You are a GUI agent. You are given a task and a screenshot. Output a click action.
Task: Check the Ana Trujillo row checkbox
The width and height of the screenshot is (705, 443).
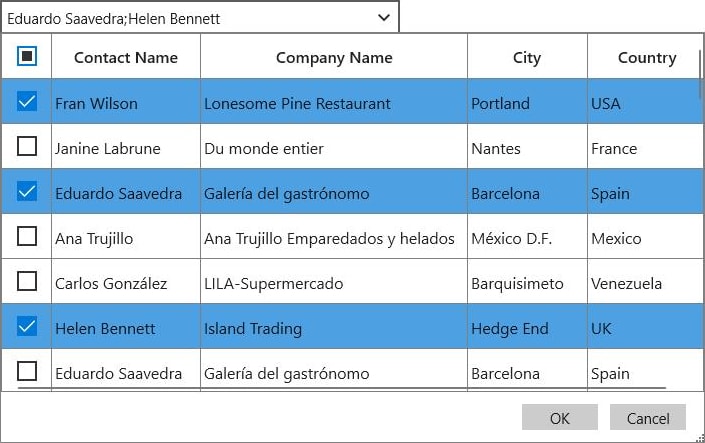27,237
